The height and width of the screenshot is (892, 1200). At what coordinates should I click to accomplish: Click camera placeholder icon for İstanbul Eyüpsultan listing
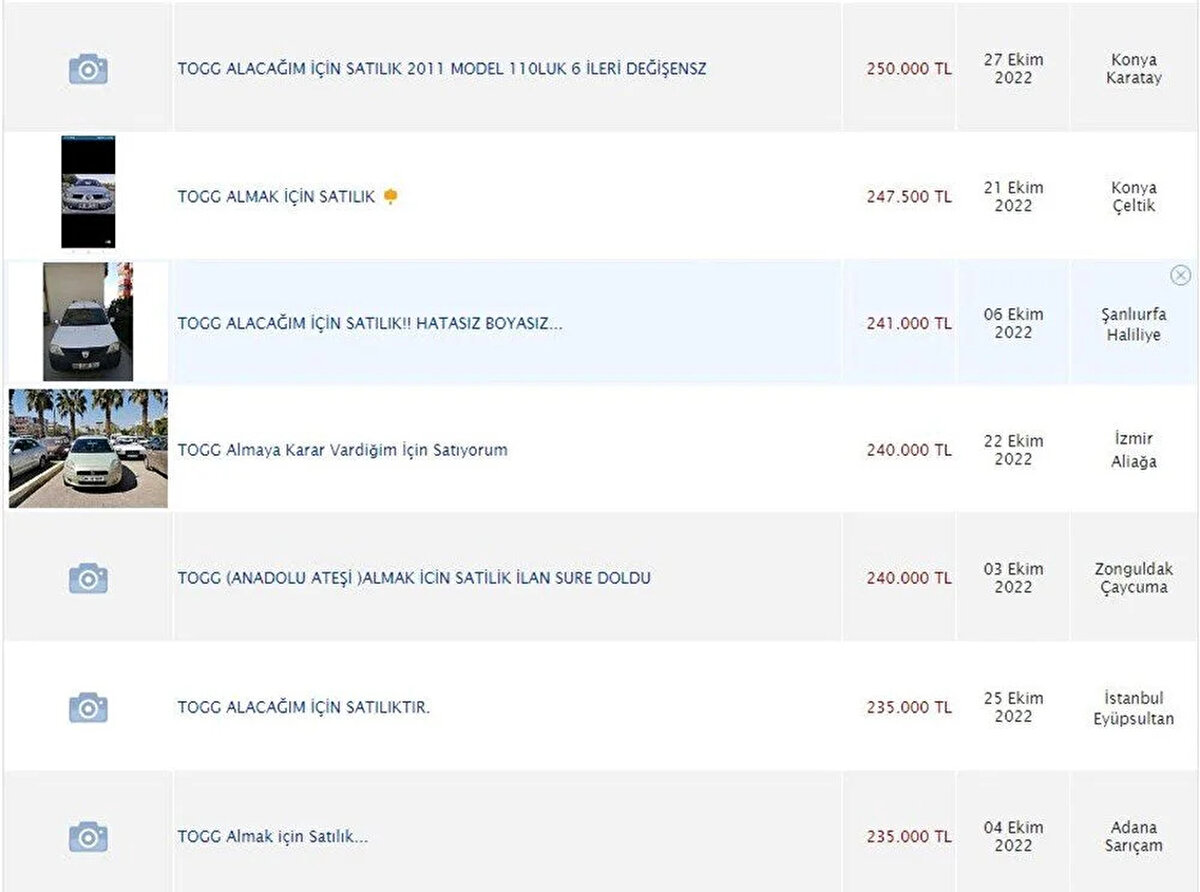pos(88,707)
